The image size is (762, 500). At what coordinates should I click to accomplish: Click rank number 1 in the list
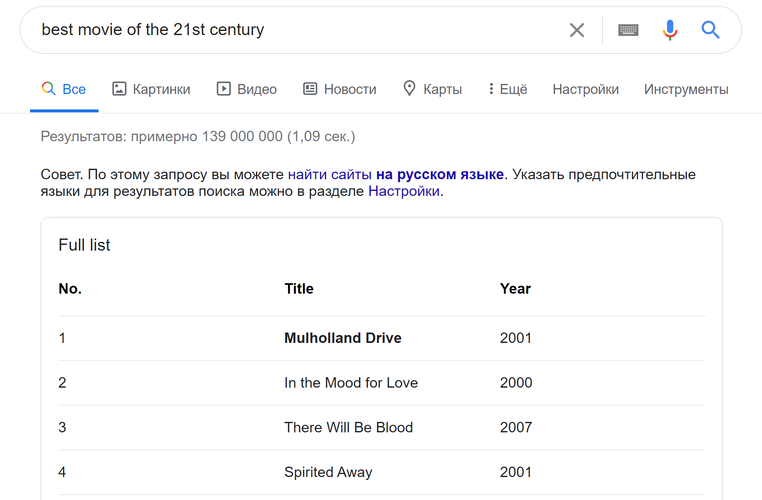62,338
